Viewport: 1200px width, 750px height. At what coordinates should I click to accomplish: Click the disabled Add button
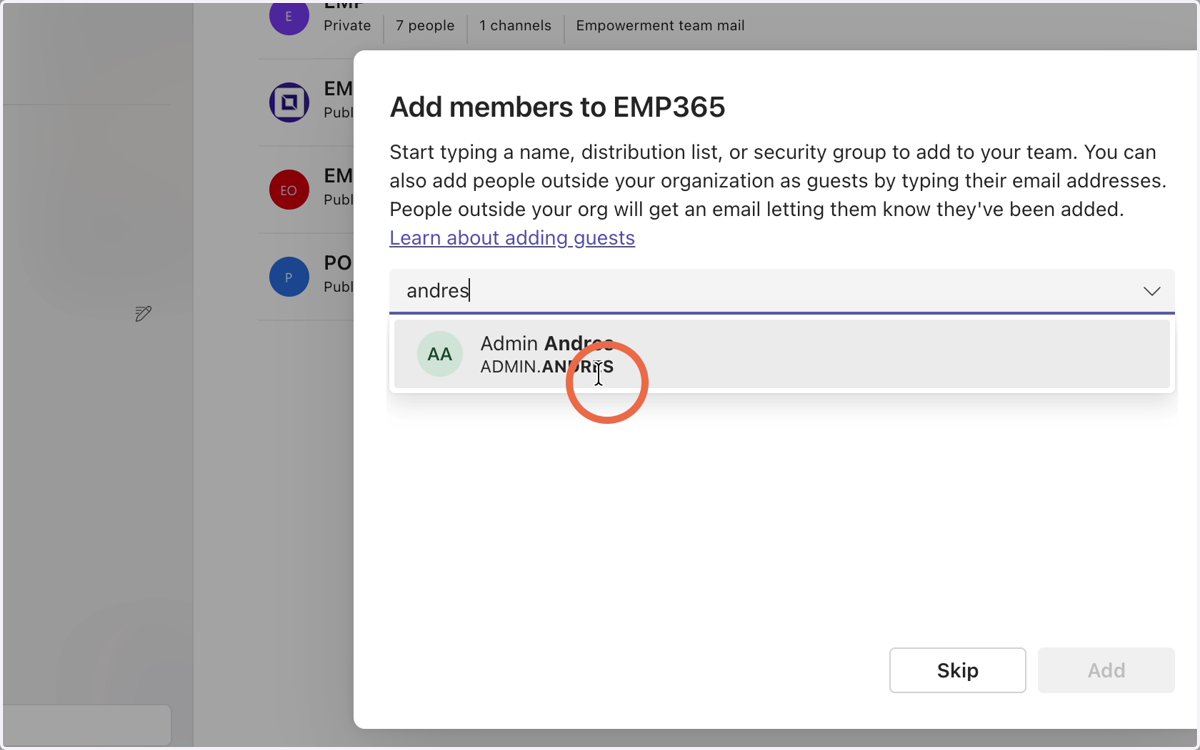1106,670
